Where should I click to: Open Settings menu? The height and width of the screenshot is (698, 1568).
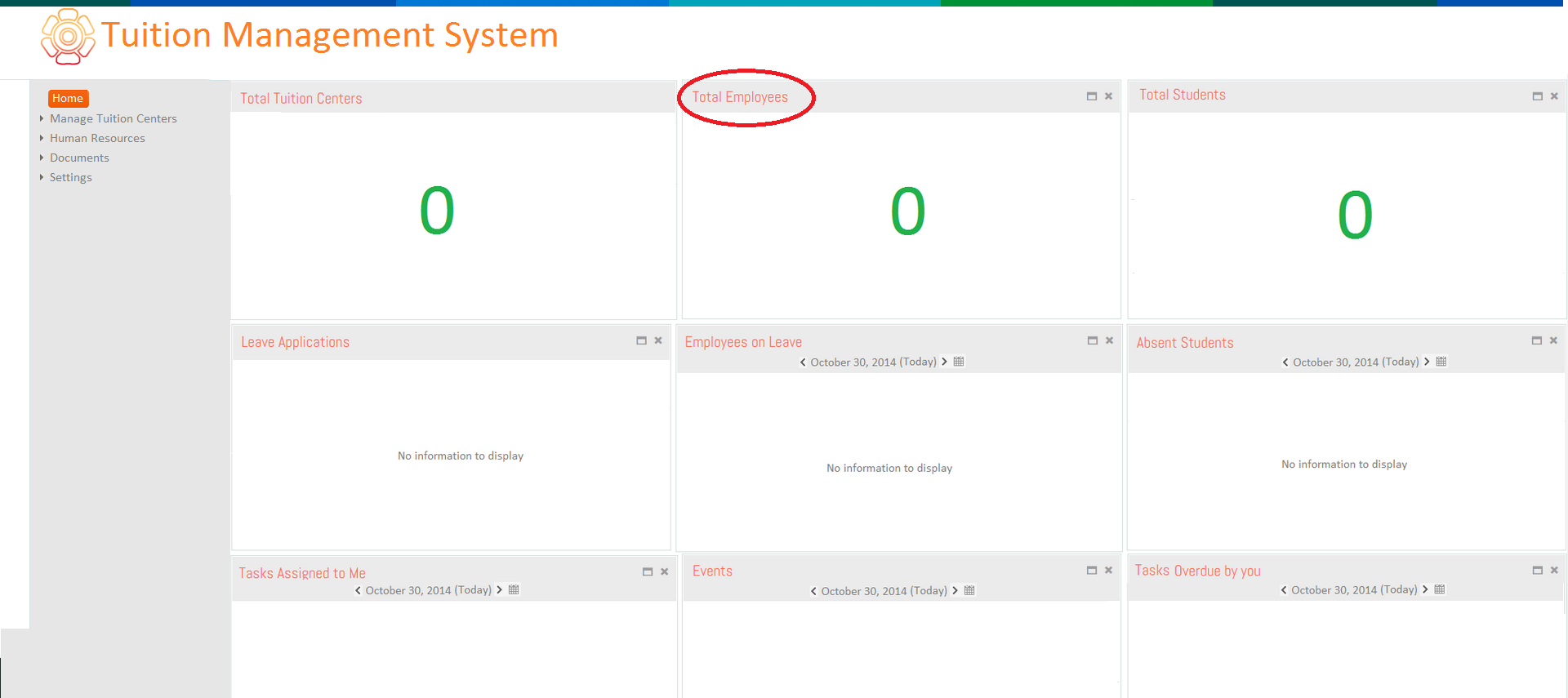click(x=71, y=177)
